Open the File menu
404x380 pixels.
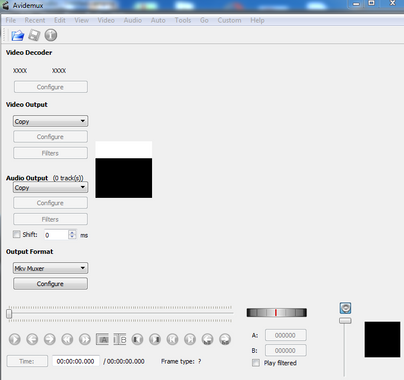(11, 20)
